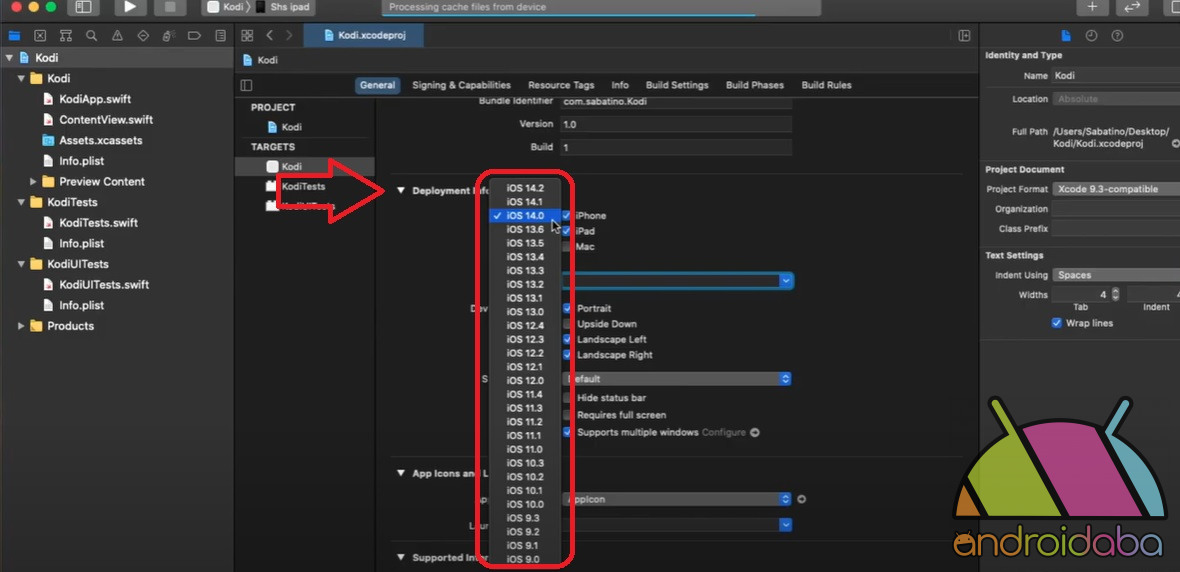
Task: Show the History inspector clock icon
Action: coord(1091,35)
